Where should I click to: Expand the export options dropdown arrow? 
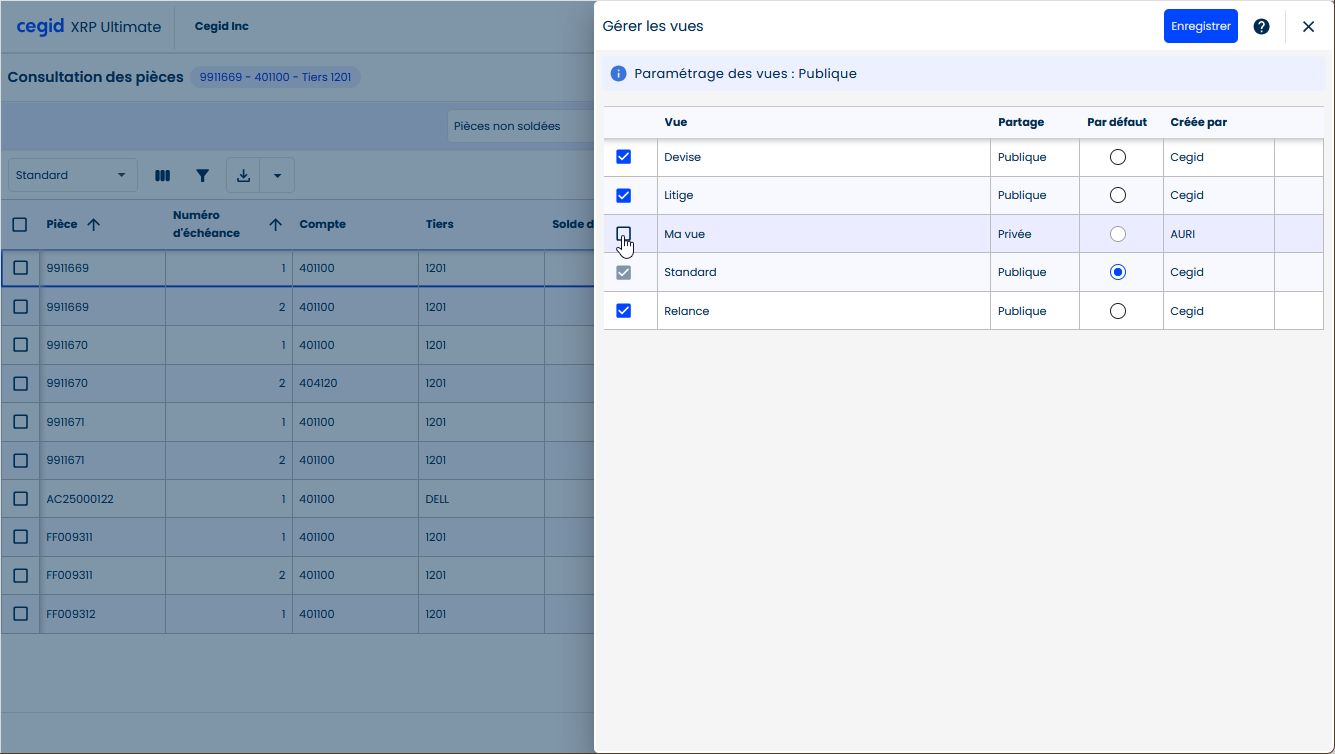(x=277, y=176)
